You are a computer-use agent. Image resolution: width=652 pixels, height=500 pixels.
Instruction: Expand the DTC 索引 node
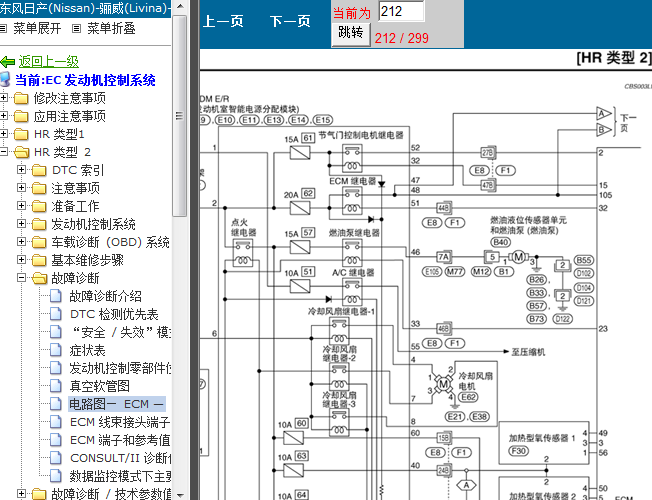click(22, 170)
